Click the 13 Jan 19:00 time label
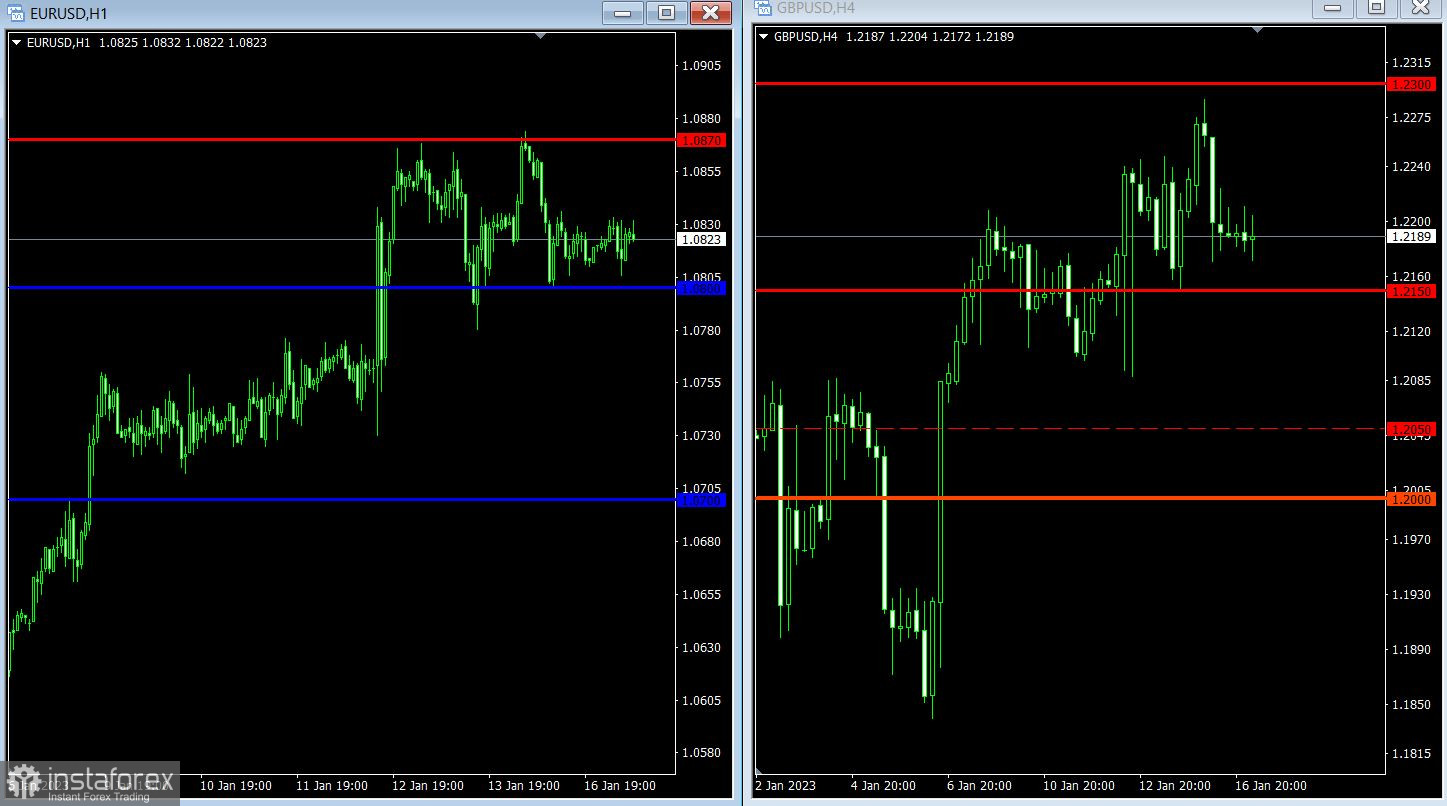The image size is (1447, 806). click(x=524, y=786)
